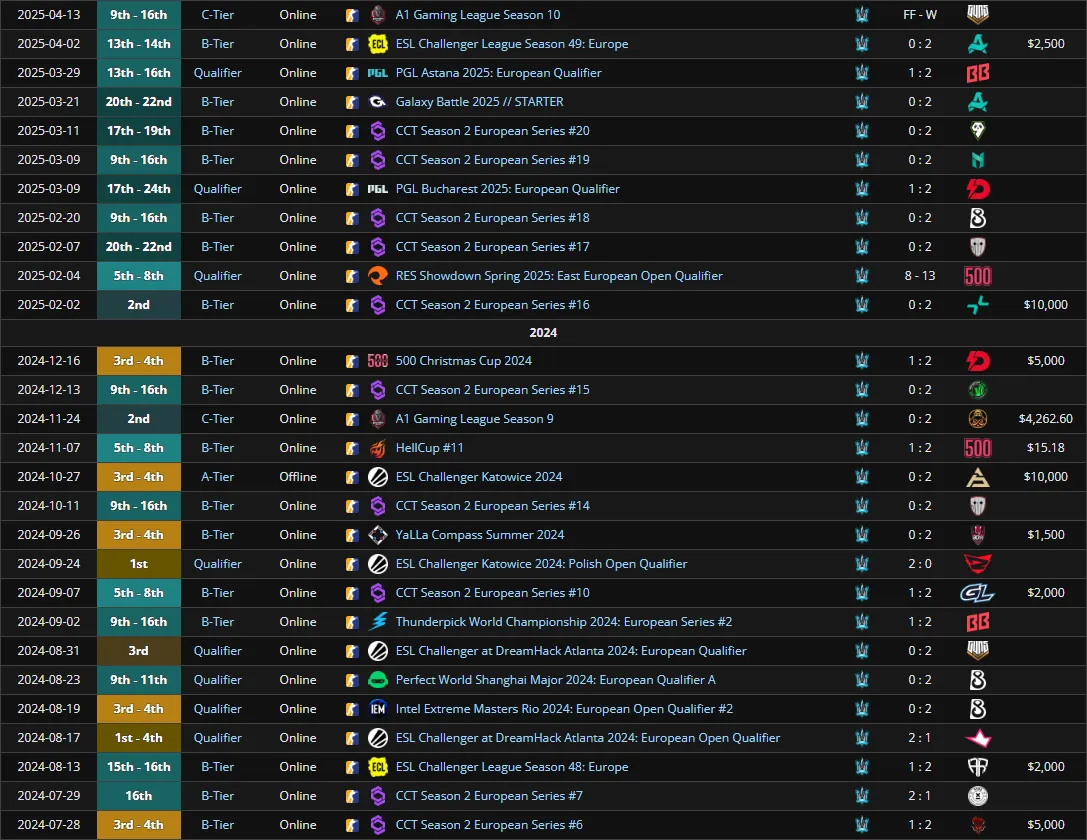Open ESL Challenger Katowice 2024 link
The width and height of the screenshot is (1087, 840).
(479, 477)
